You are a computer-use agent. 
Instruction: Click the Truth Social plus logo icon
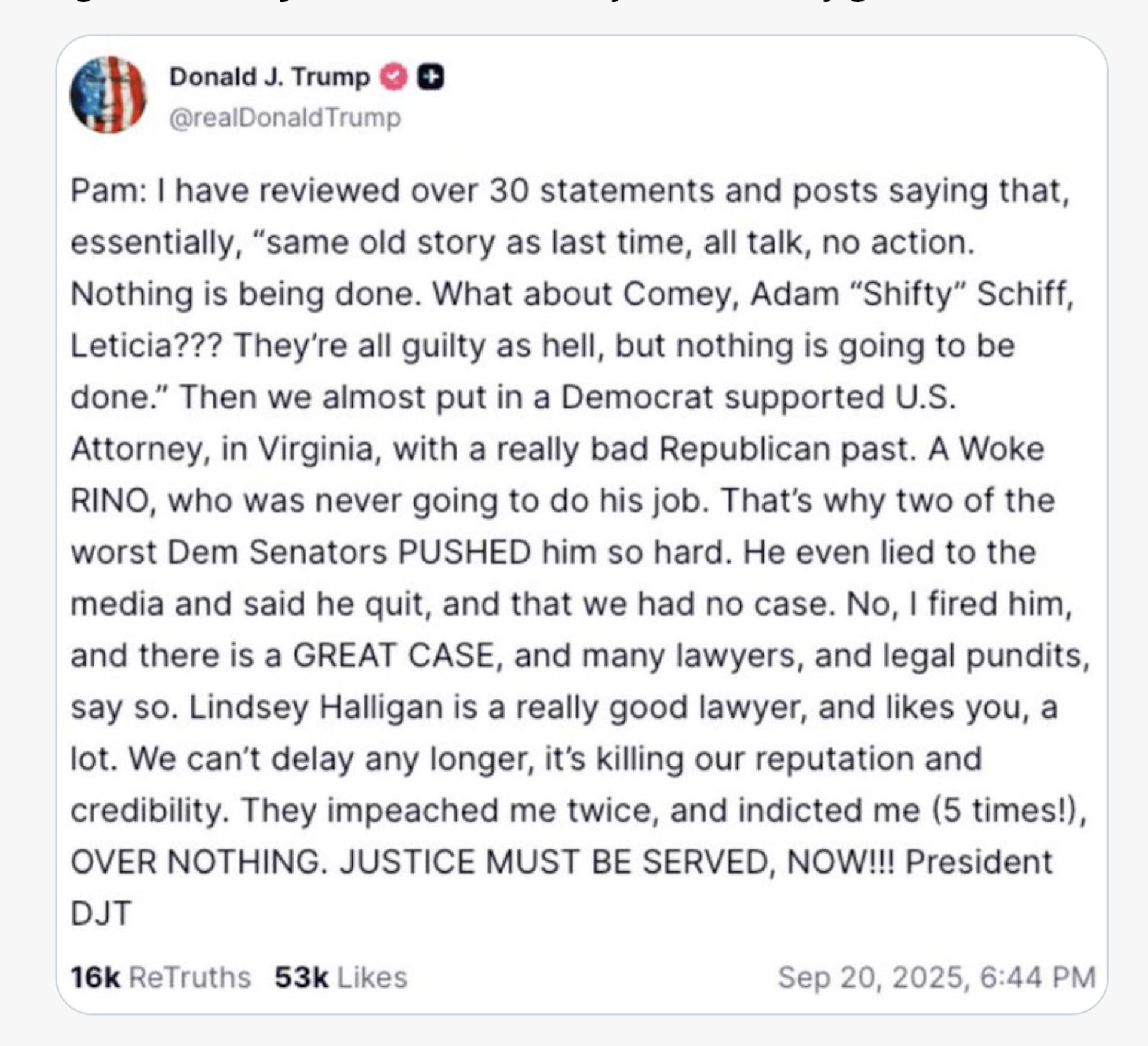(432, 76)
